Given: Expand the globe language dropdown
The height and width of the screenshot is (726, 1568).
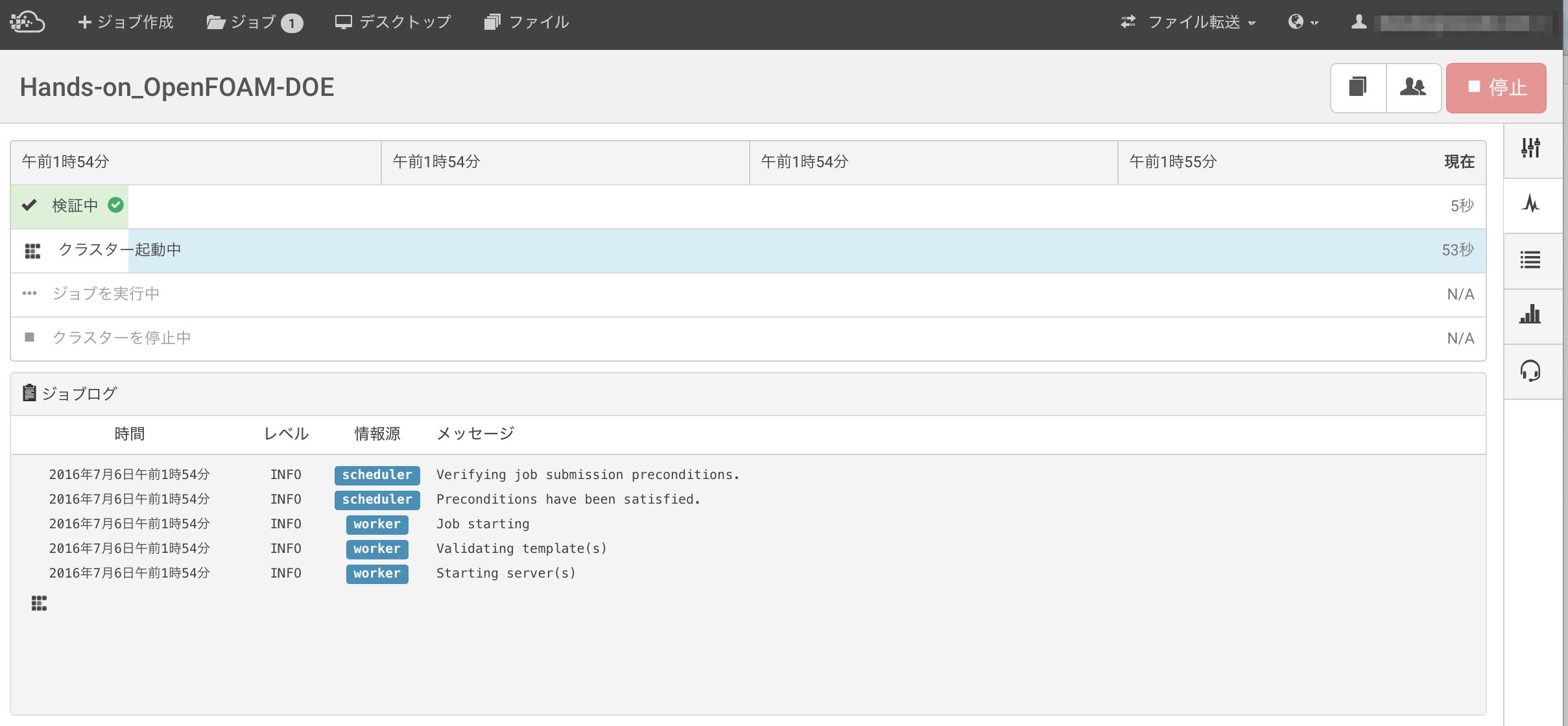Looking at the screenshot, I should [1303, 22].
